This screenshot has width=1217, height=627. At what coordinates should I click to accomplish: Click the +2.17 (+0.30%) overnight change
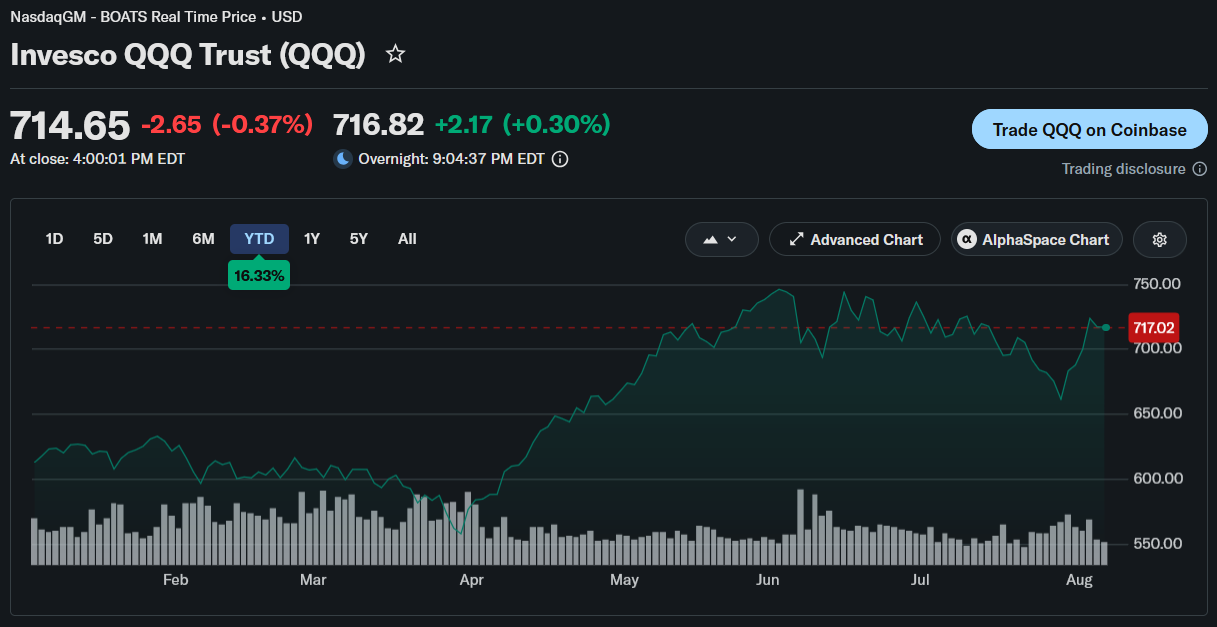(x=522, y=125)
